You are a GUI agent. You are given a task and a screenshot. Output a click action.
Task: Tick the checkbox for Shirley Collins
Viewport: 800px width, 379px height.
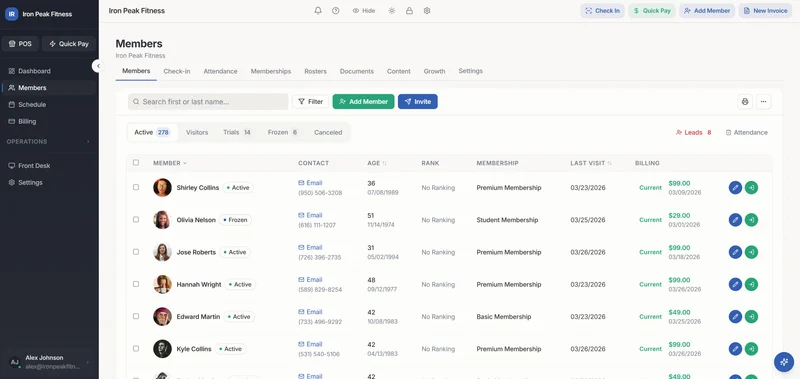tap(136, 187)
